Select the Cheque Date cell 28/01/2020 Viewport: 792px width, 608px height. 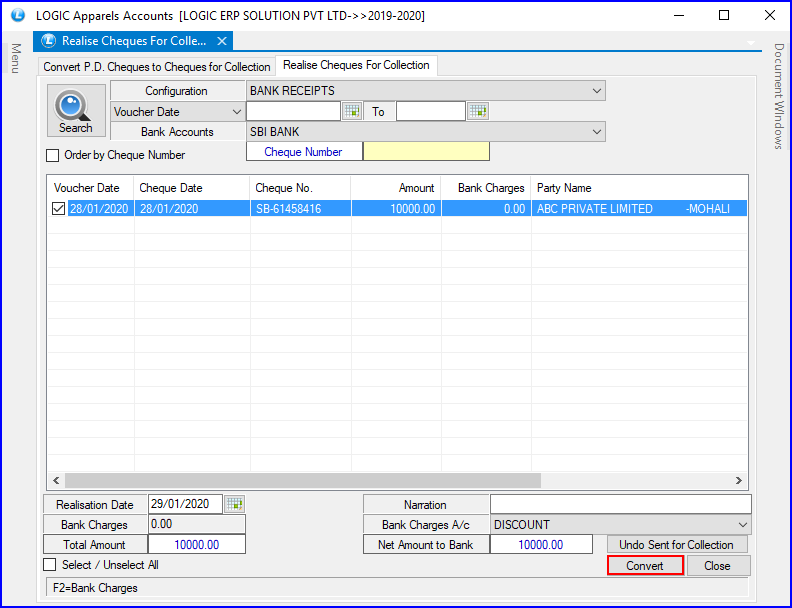pyautogui.click(x=192, y=209)
